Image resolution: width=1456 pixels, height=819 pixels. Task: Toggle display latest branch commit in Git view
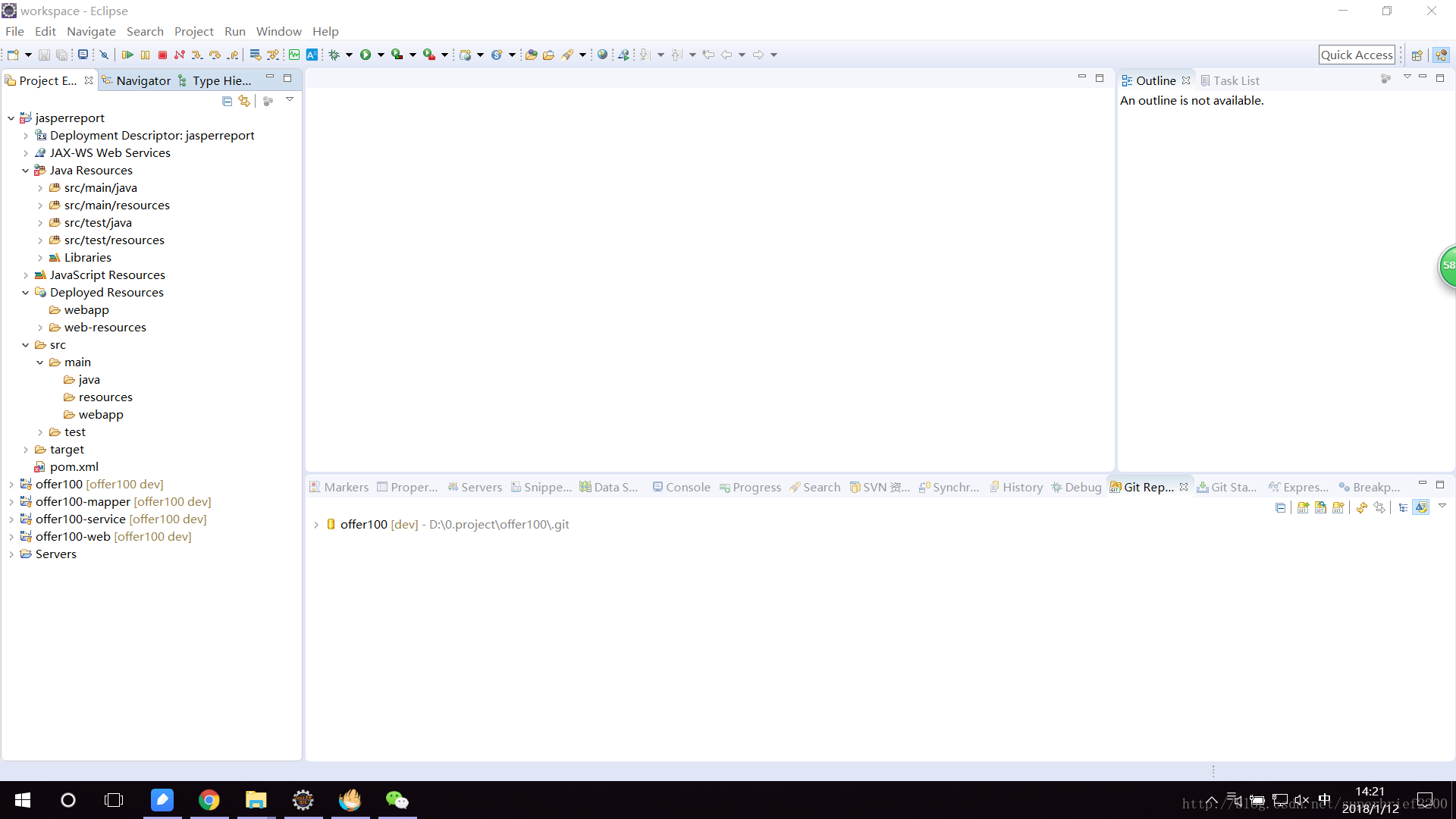click(x=1421, y=507)
